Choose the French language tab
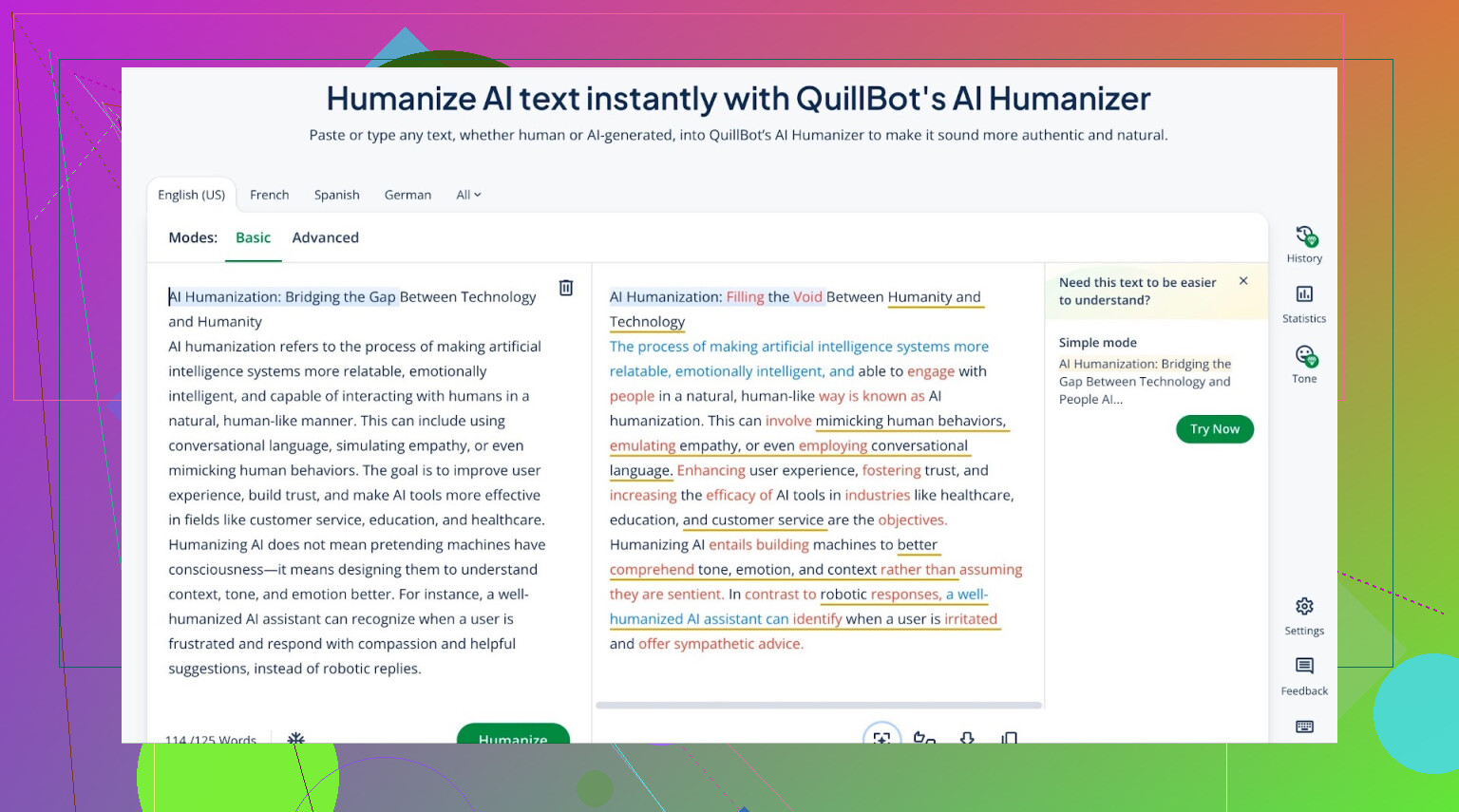 click(x=270, y=195)
